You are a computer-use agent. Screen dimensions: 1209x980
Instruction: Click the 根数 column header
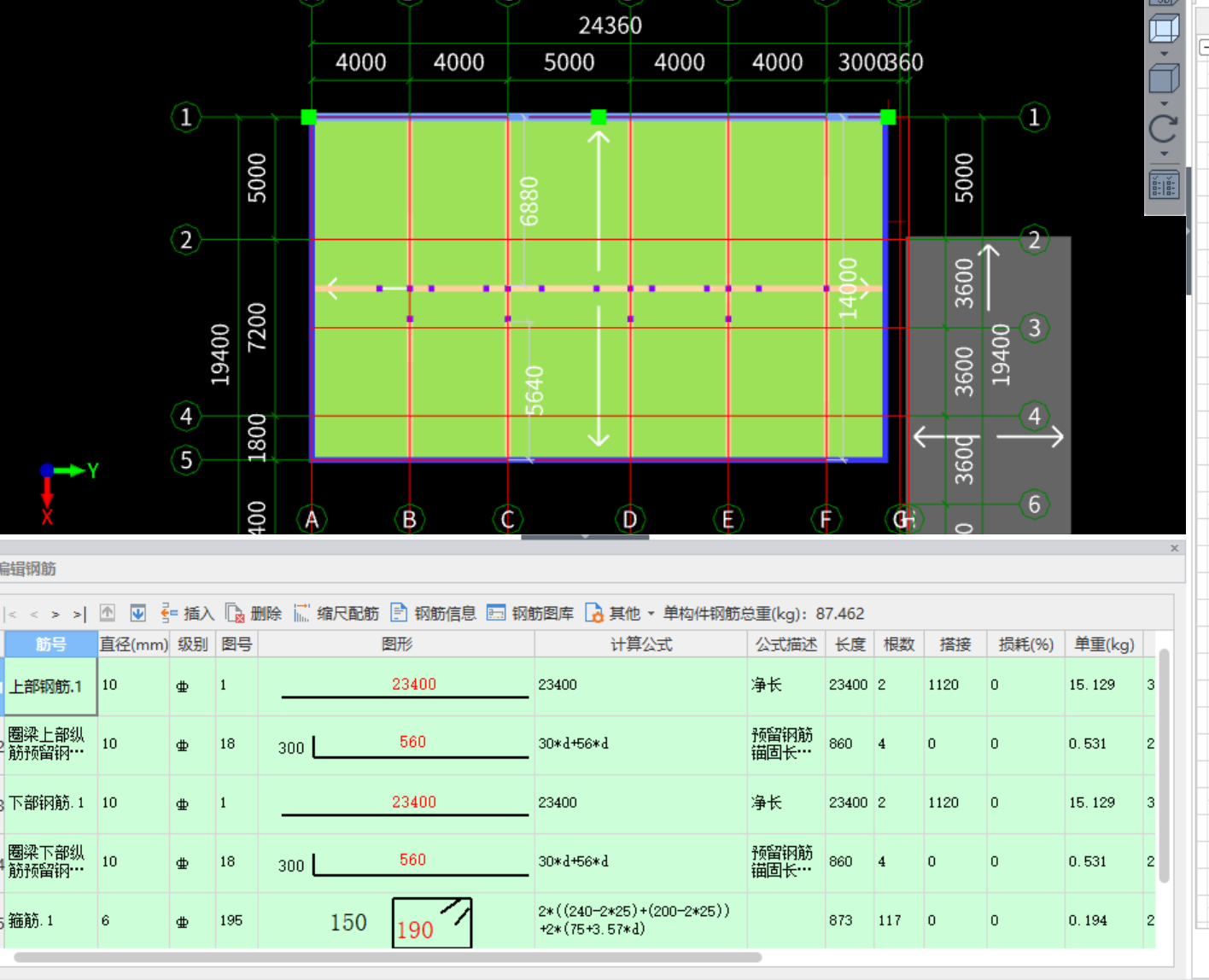click(899, 645)
